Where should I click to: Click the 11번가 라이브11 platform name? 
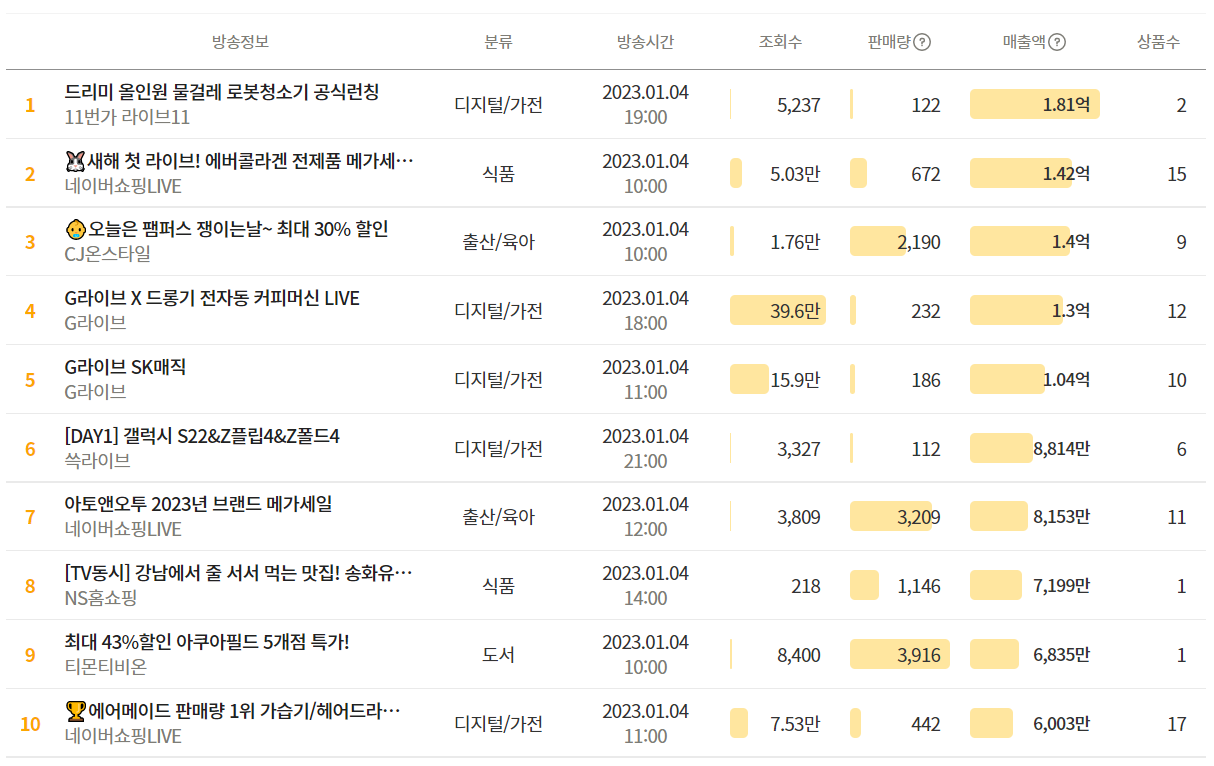(127, 117)
